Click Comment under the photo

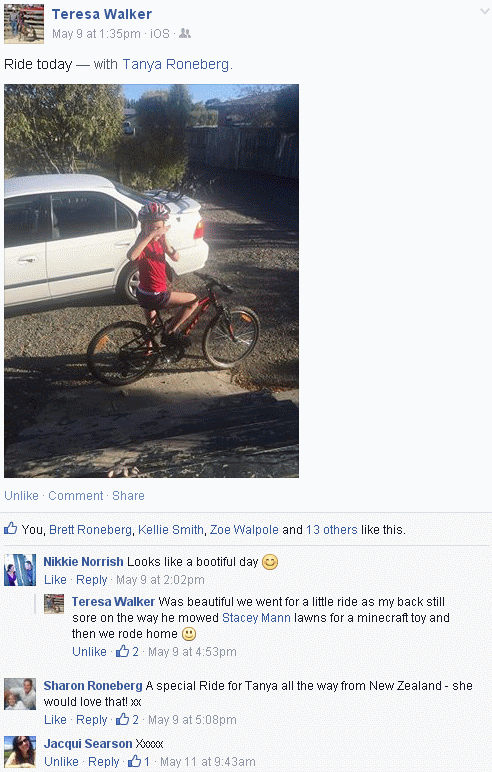[x=75, y=495]
